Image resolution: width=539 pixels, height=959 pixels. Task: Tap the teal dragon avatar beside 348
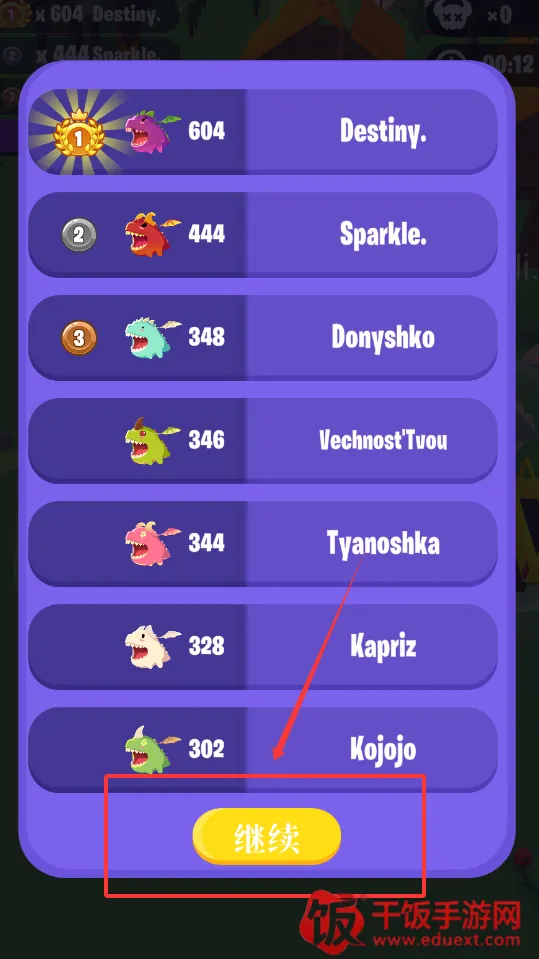coord(153,337)
